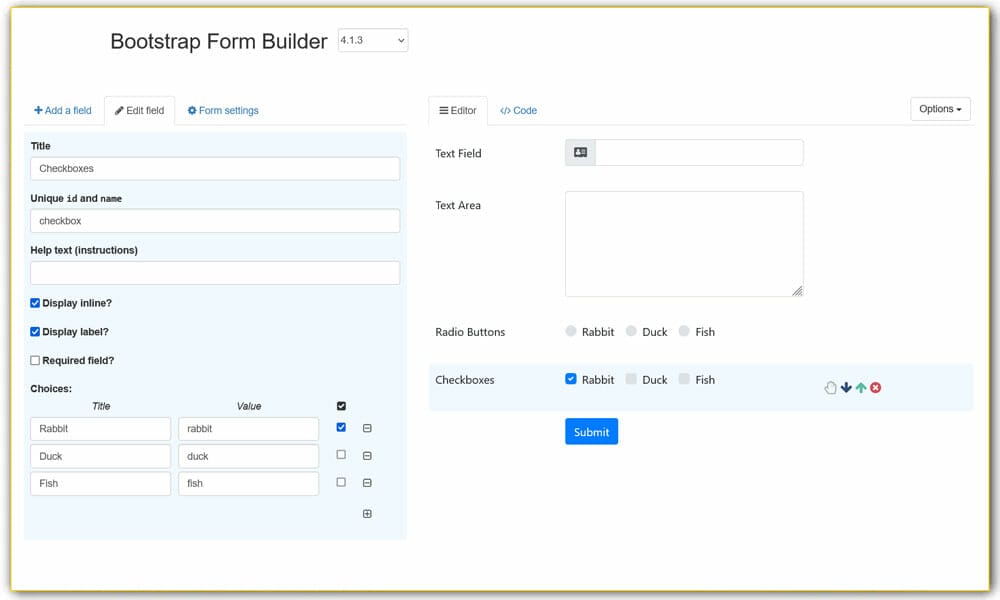Add a new choice using the plus icon
The width and height of the screenshot is (1000, 600).
[367, 513]
